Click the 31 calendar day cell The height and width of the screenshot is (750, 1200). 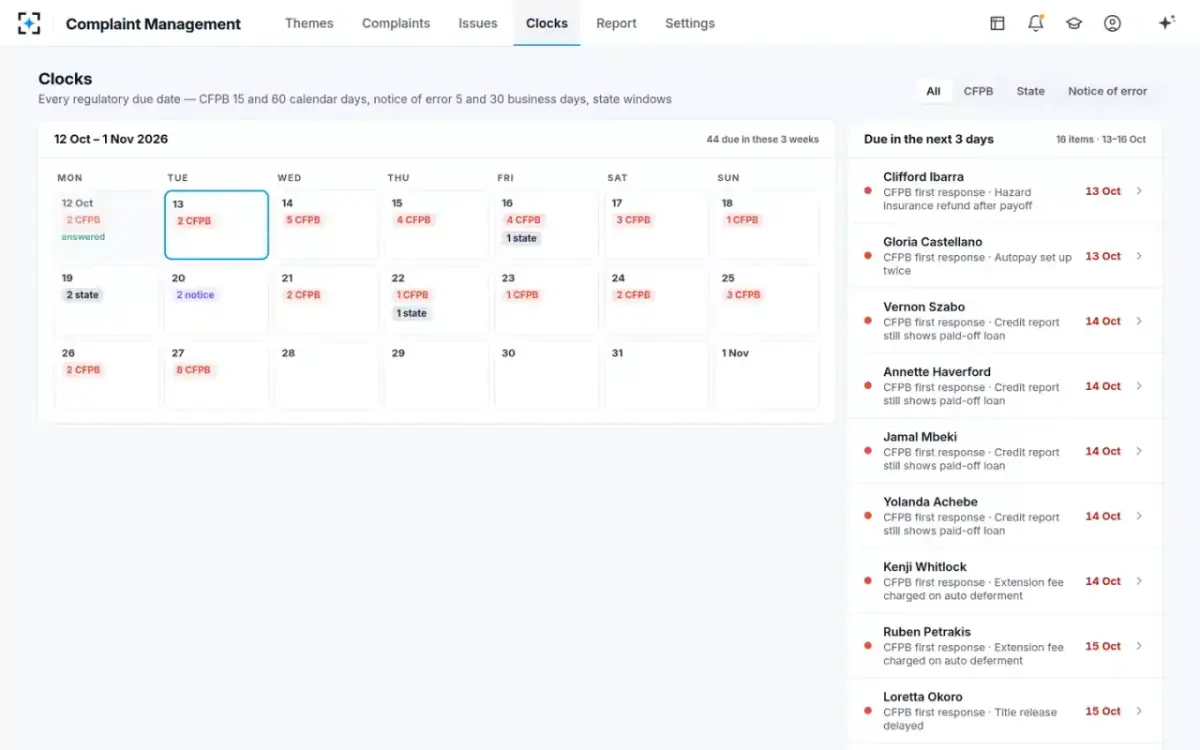657,375
